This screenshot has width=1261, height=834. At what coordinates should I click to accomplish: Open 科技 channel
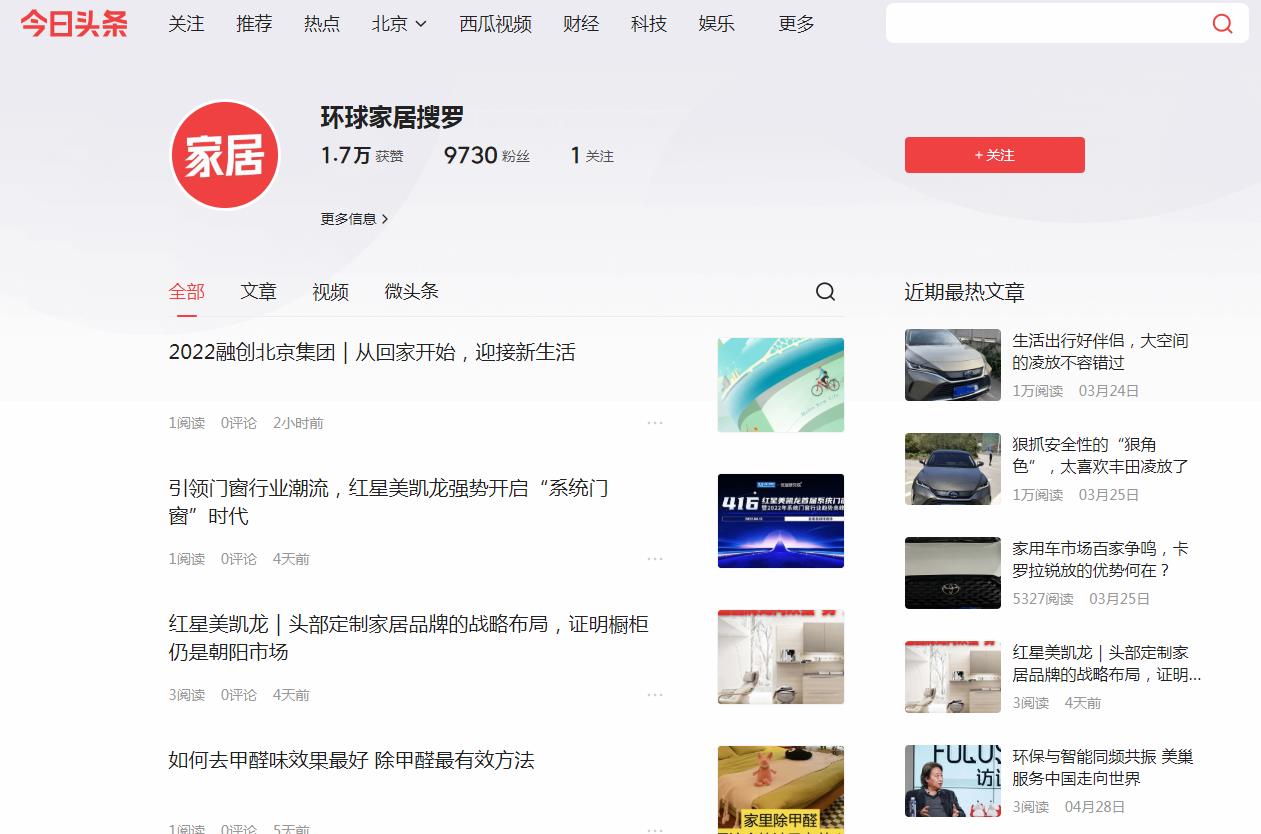point(649,23)
